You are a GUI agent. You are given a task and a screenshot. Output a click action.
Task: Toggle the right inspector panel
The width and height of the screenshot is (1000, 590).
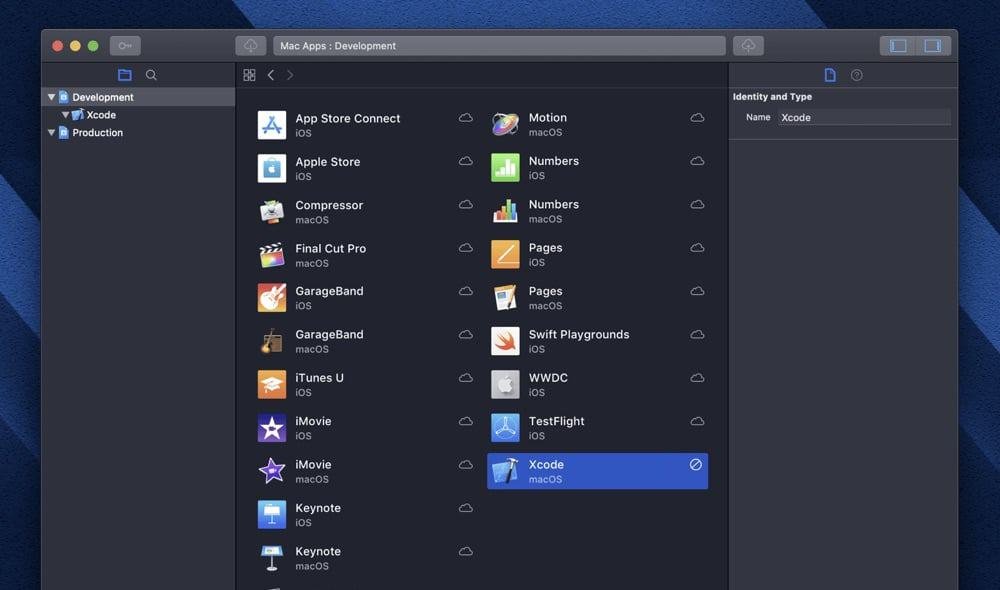[932, 46]
